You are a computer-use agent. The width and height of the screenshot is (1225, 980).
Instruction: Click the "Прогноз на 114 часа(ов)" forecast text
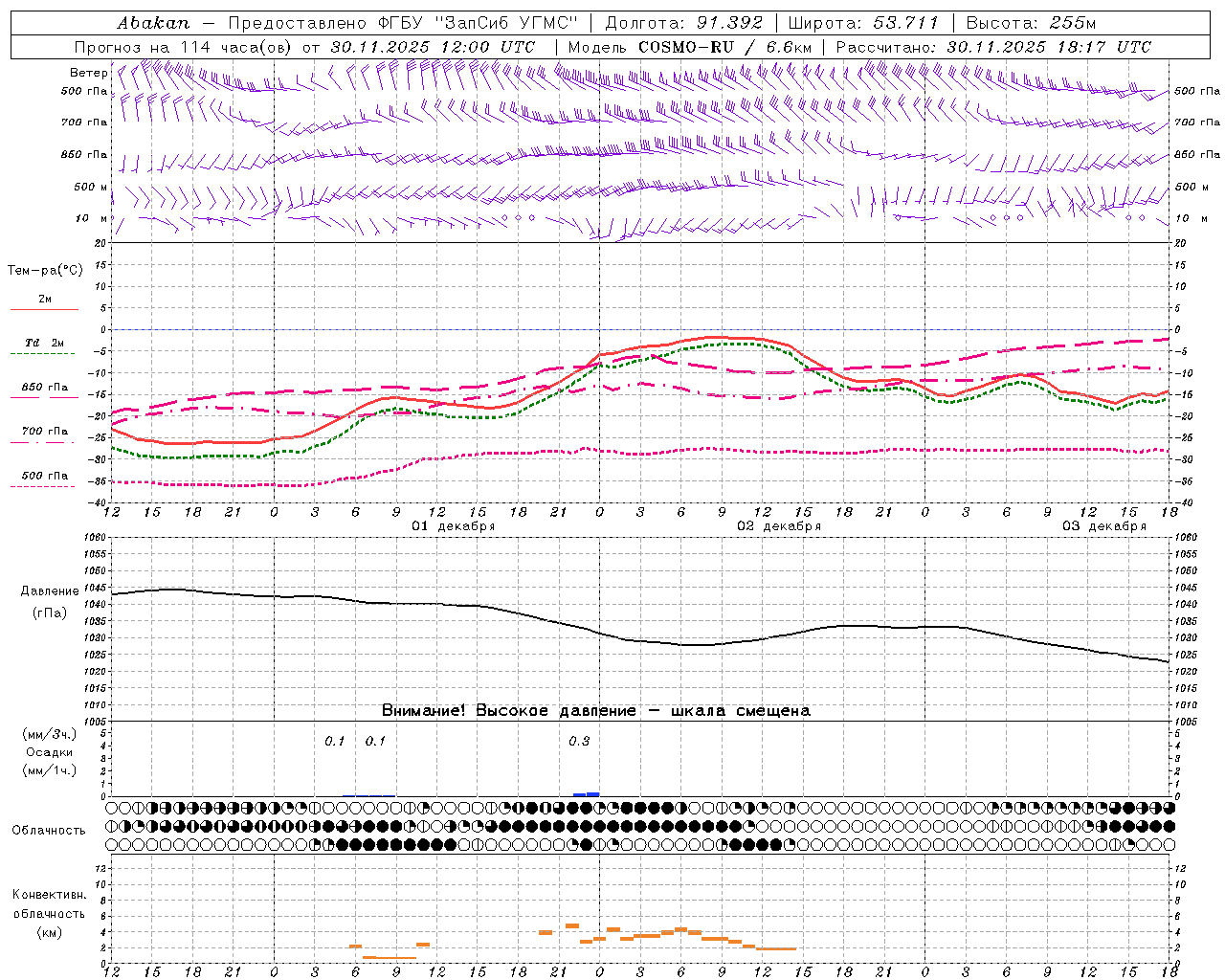pos(185,47)
